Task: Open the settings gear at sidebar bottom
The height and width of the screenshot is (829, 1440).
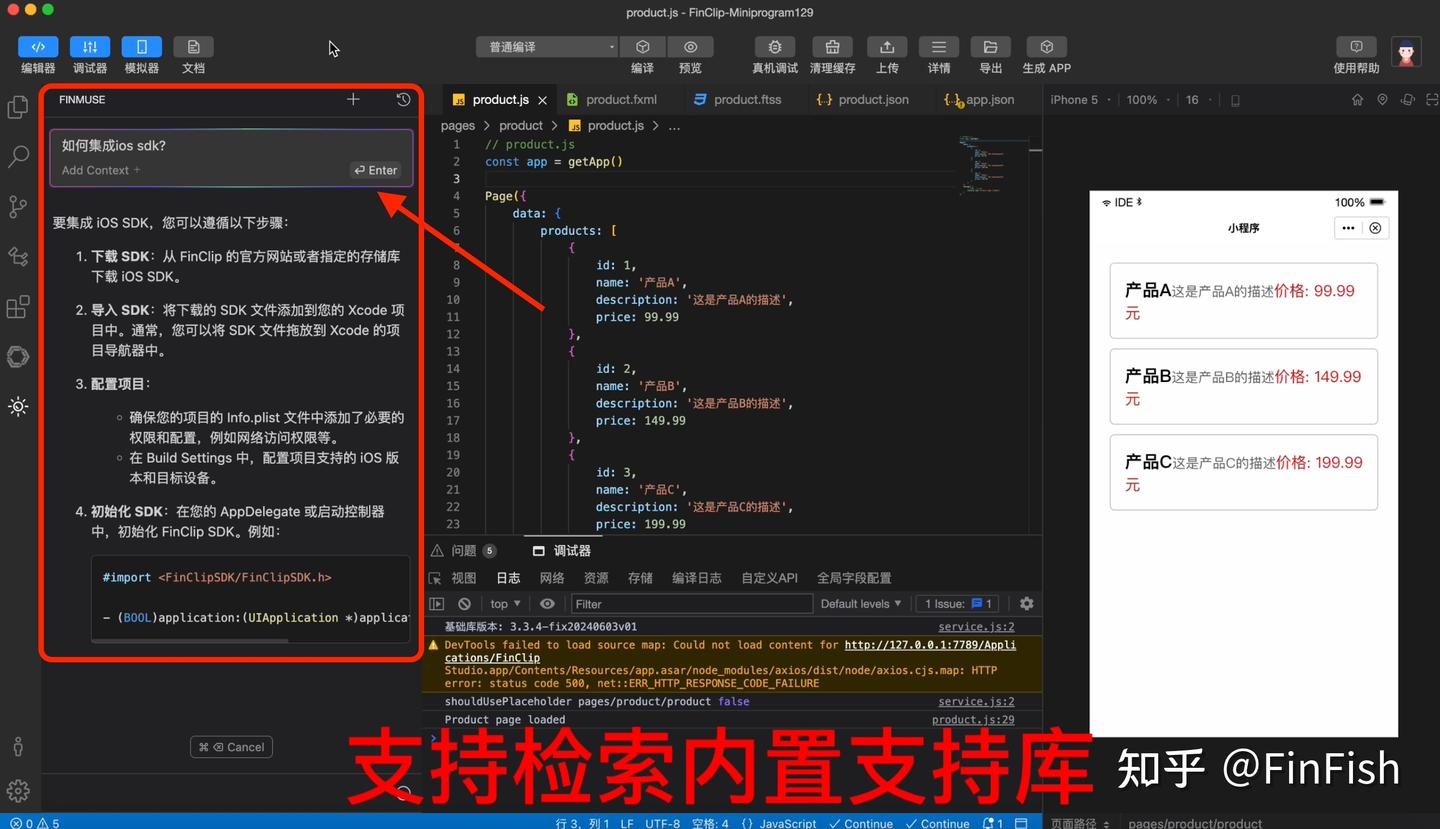Action: tap(18, 791)
